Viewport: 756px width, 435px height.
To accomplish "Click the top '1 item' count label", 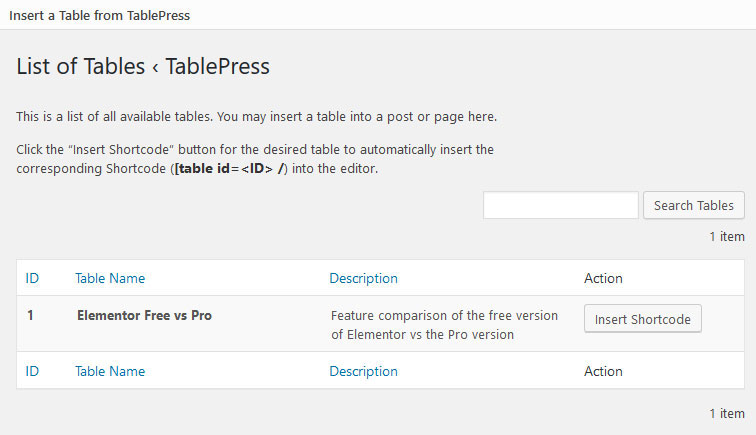I will [x=726, y=237].
